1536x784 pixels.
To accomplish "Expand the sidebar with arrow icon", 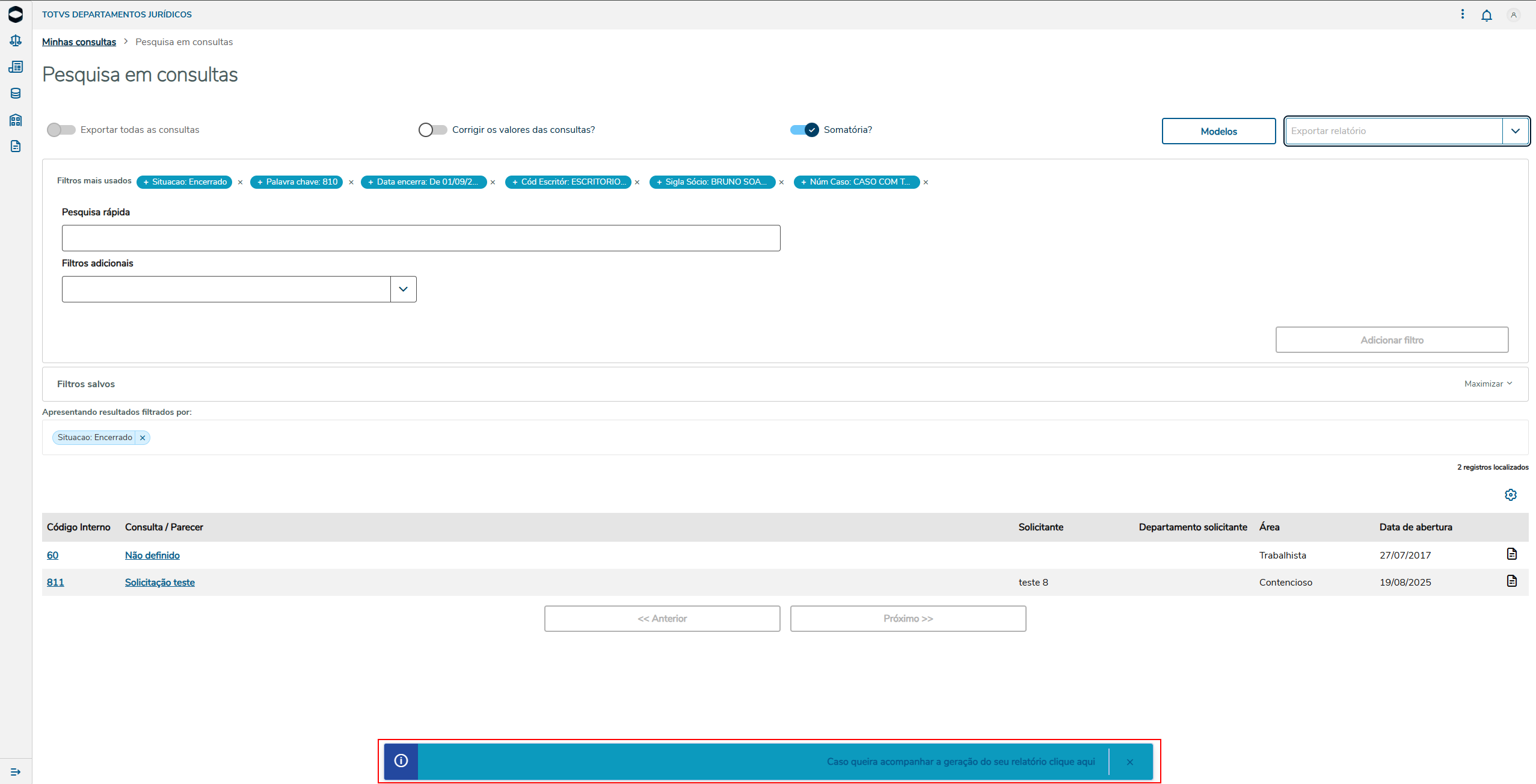I will [16, 771].
